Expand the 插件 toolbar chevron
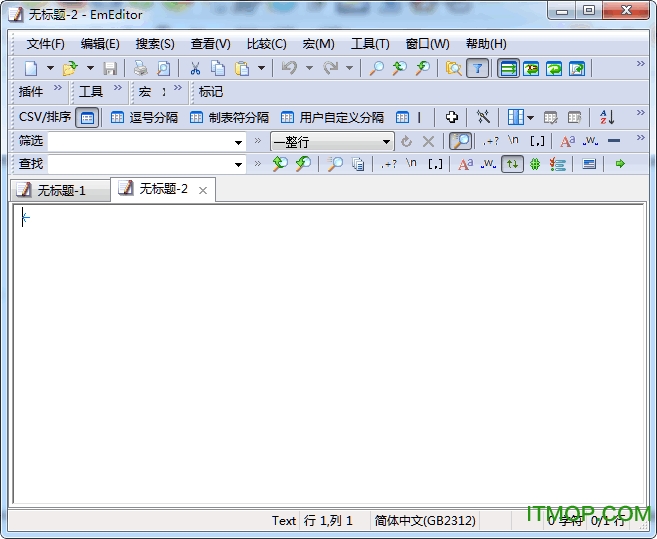Viewport: 657px width, 539px height. click(x=58, y=88)
